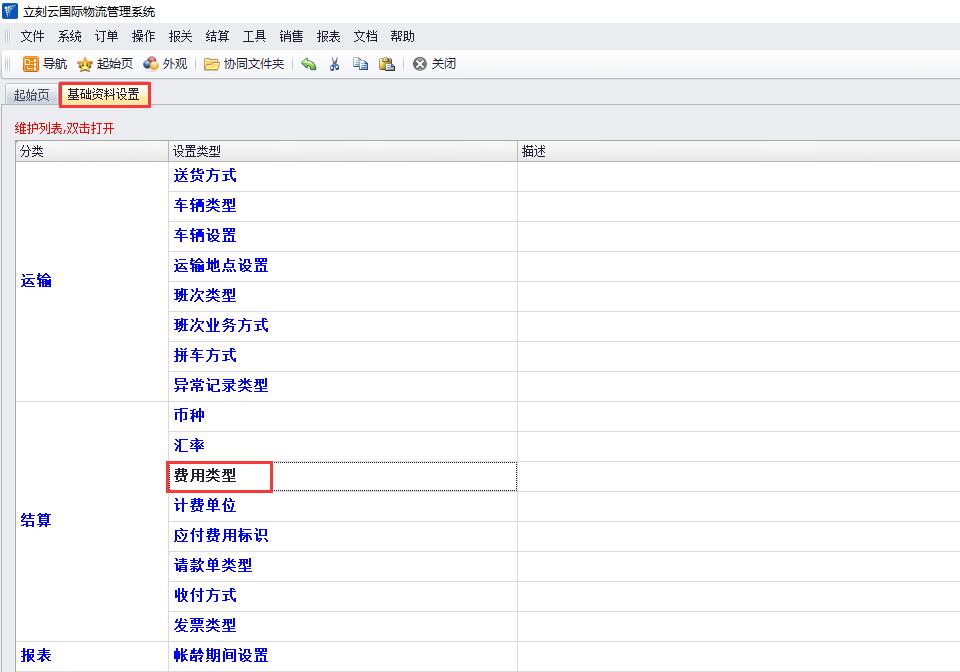Click the scissors cut icon

point(335,64)
